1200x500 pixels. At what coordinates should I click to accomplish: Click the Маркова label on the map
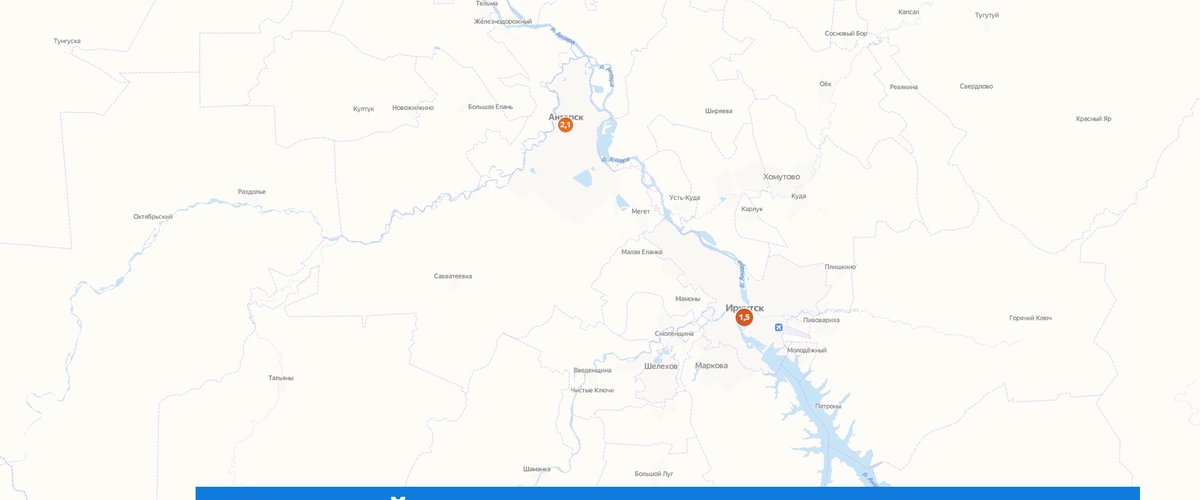(711, 365)
